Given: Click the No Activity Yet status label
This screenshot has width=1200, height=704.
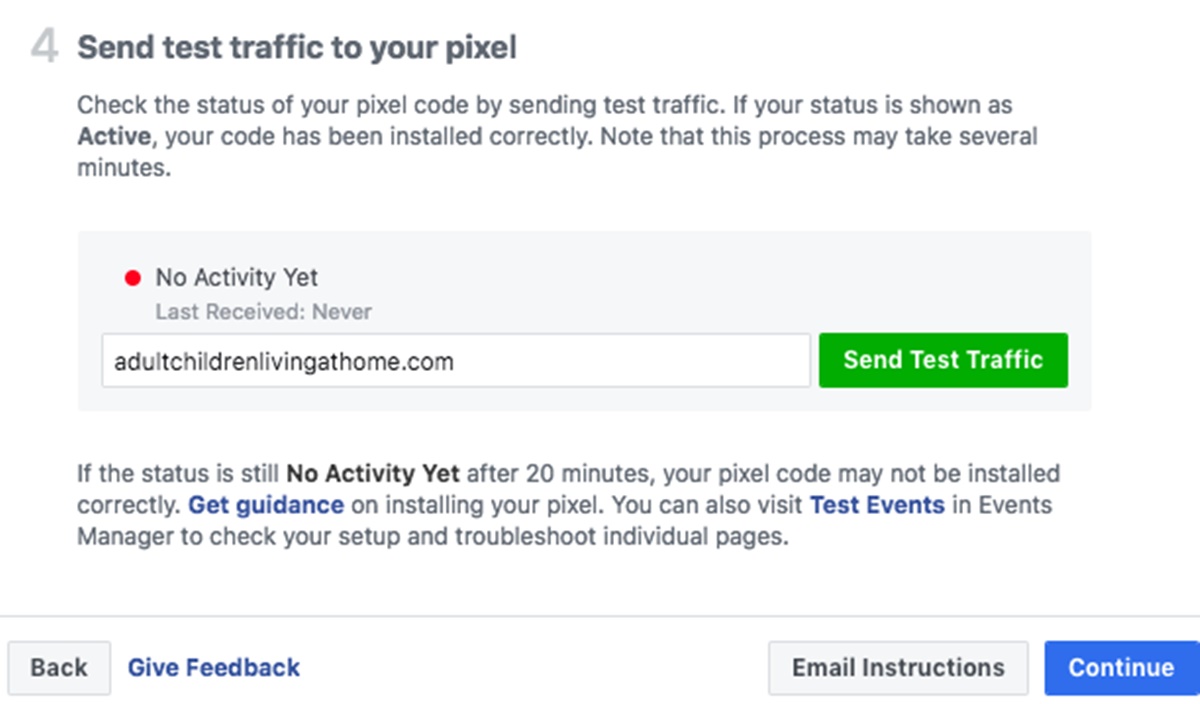Looking at the screenshot, I should coord(236,278).
